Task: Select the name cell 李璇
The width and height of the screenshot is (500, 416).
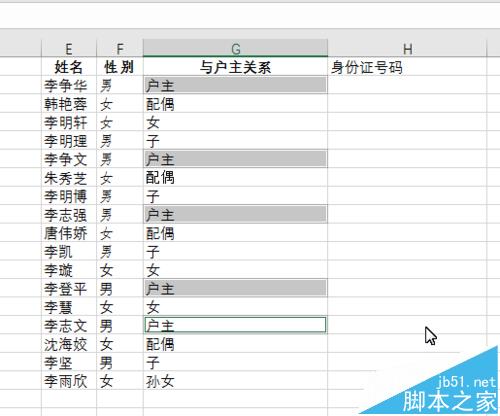Action: tap(69, 270)
